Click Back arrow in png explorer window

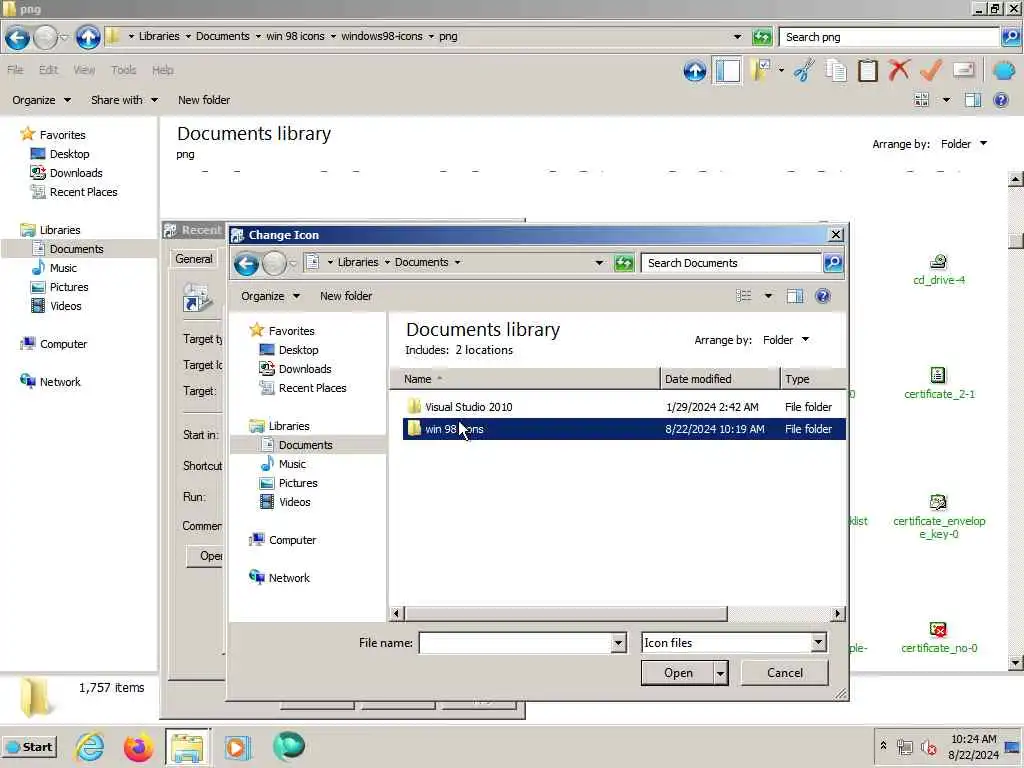pos(18,38)
